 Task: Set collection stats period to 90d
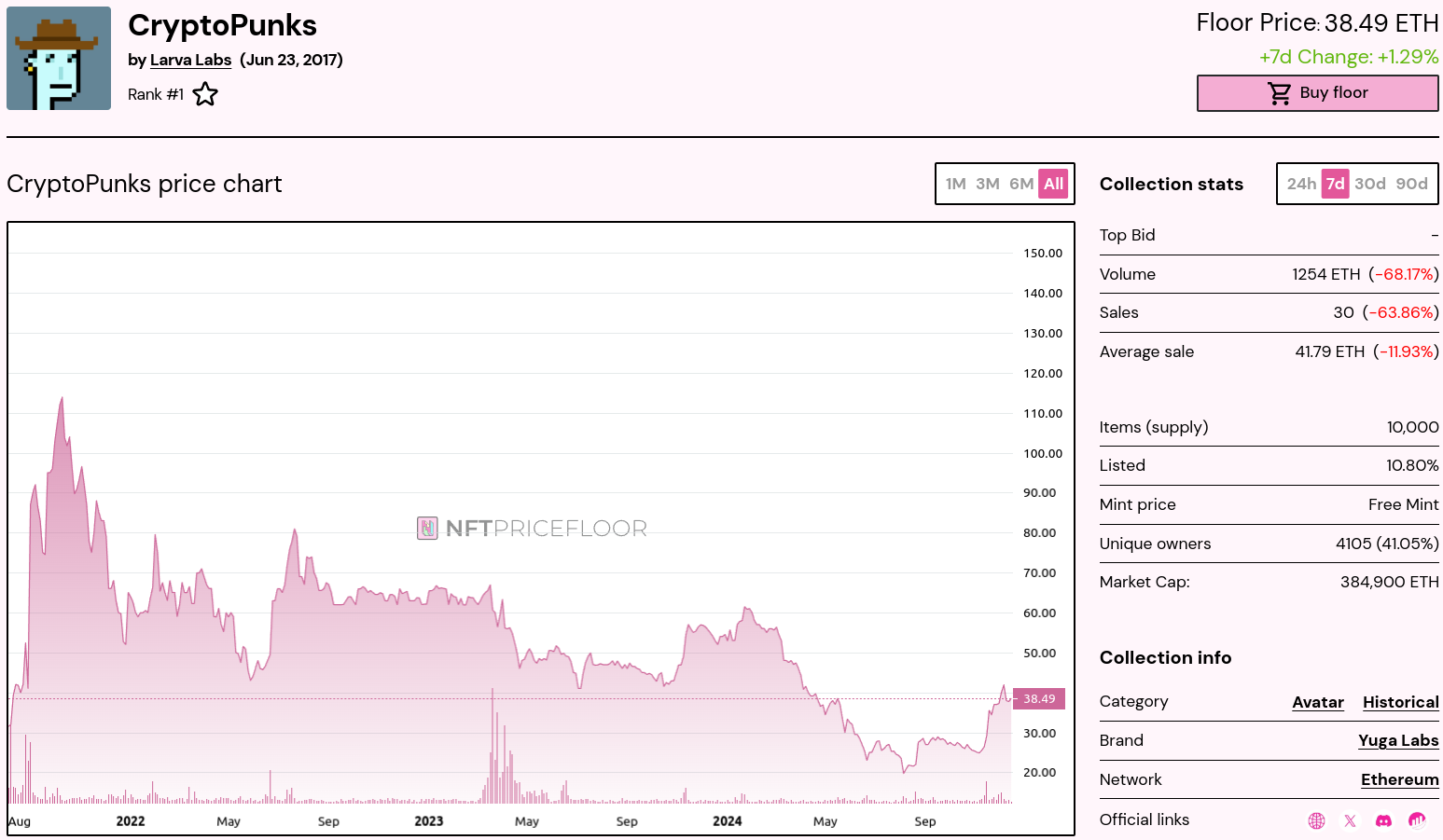[x=1412, y=184]
